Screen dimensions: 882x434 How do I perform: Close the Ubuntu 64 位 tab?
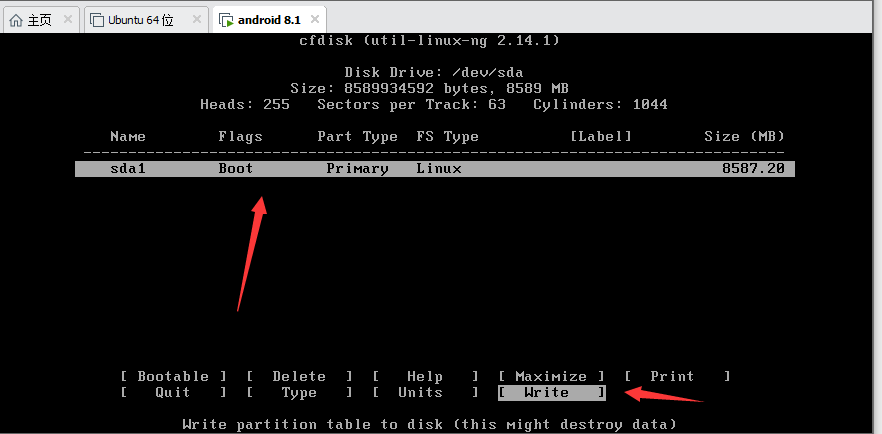[x=197, y=19]
